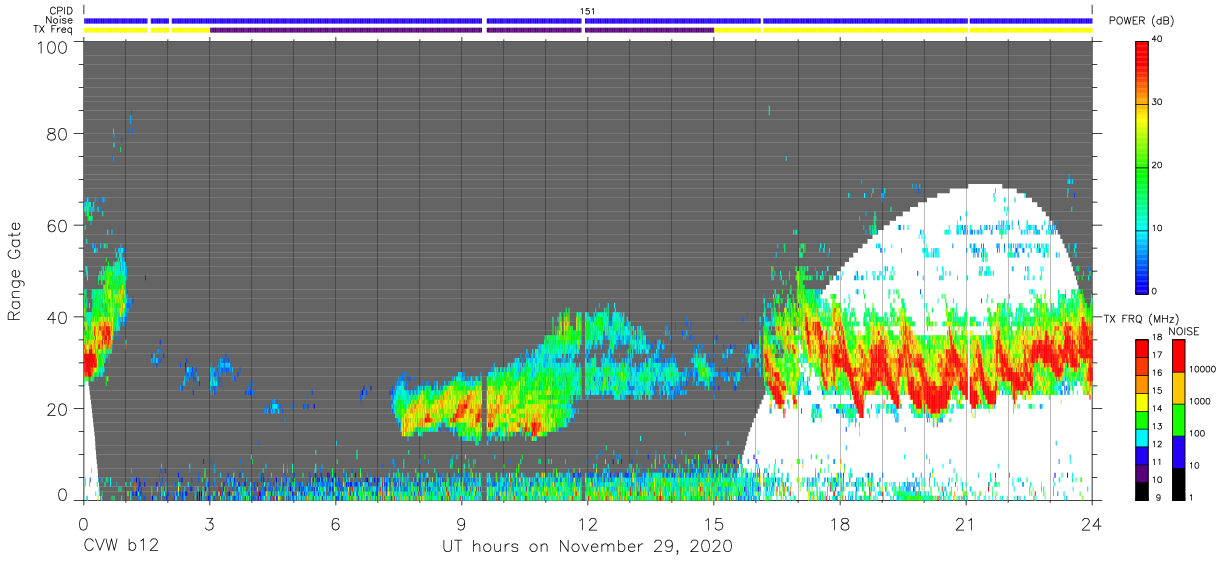Image resolution: width=1228 pixels, height=567 pixels.
Task: Click the red segment of the NOISE colorbar
Action: [1177, 357]
